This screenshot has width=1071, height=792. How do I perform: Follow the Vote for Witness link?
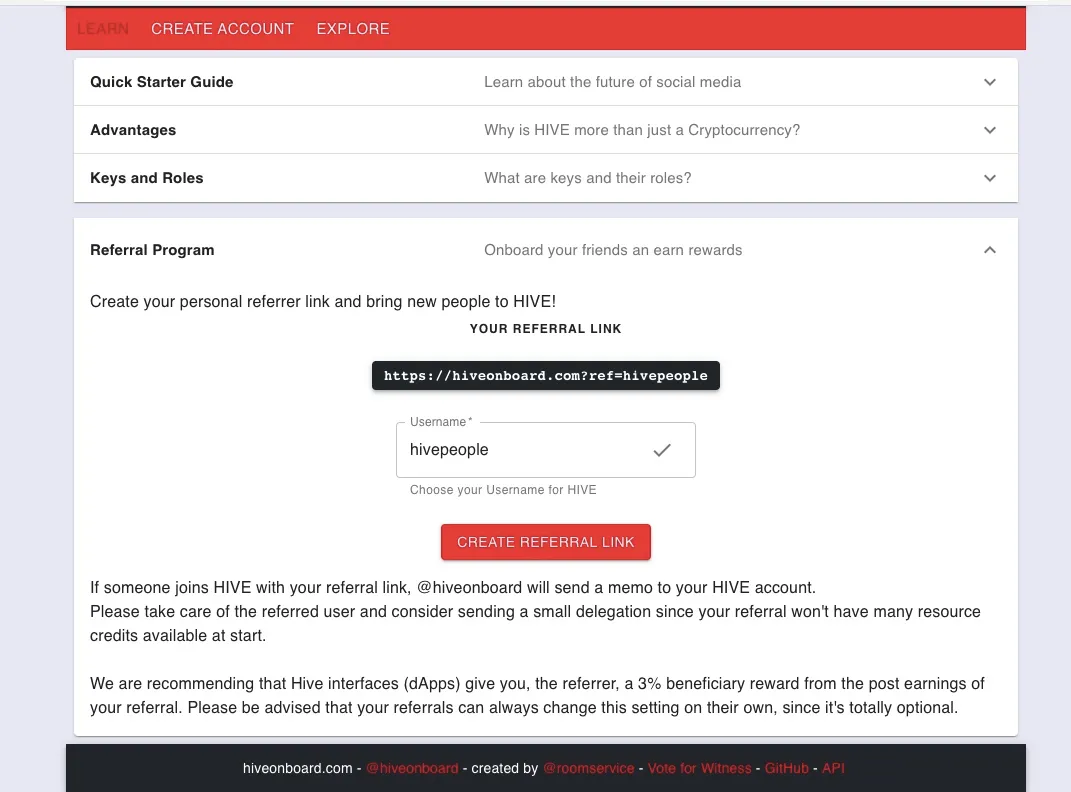(x=699, y=768)
